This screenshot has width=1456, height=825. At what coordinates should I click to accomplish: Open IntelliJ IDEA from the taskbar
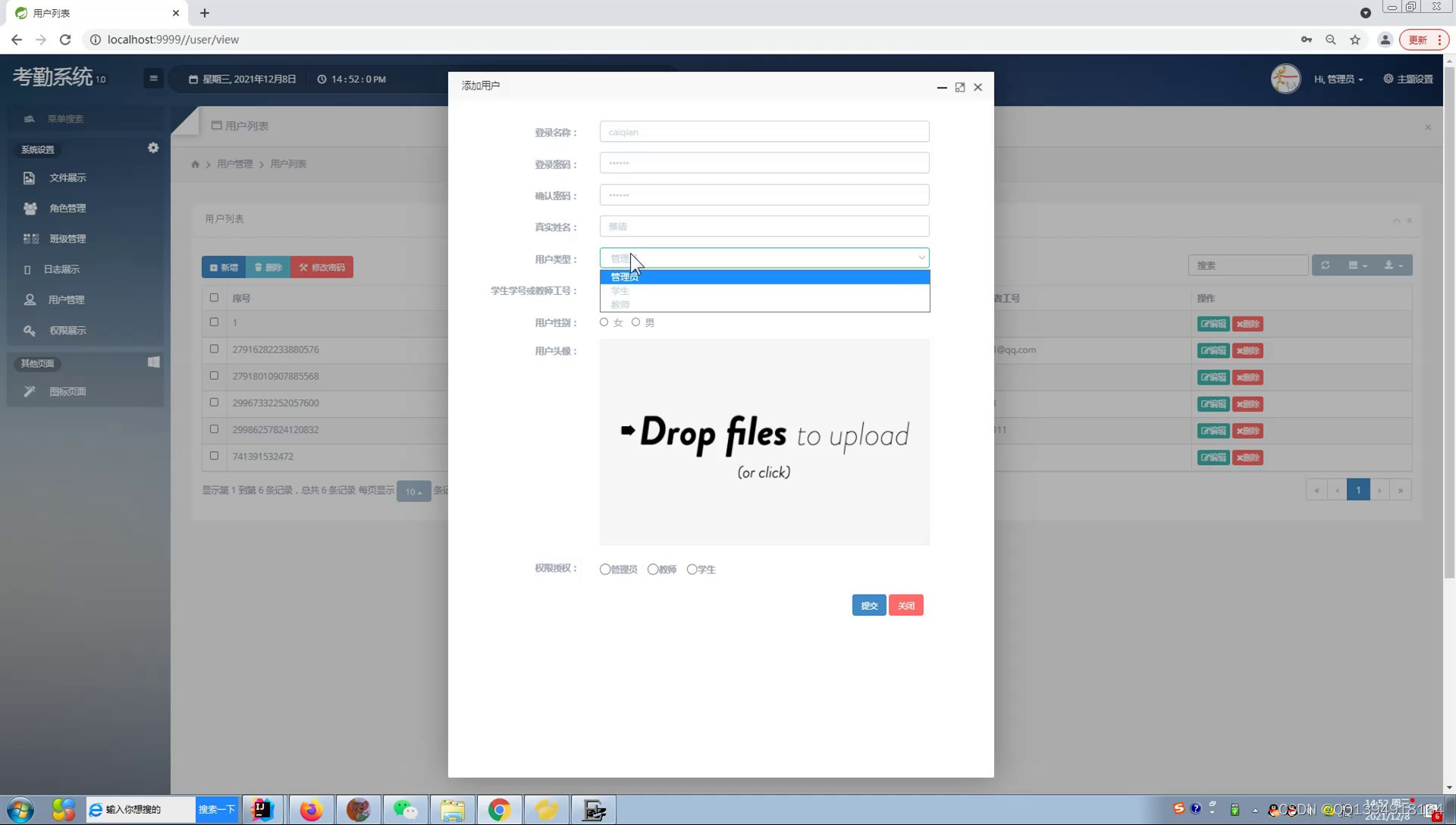coord(262,810)
